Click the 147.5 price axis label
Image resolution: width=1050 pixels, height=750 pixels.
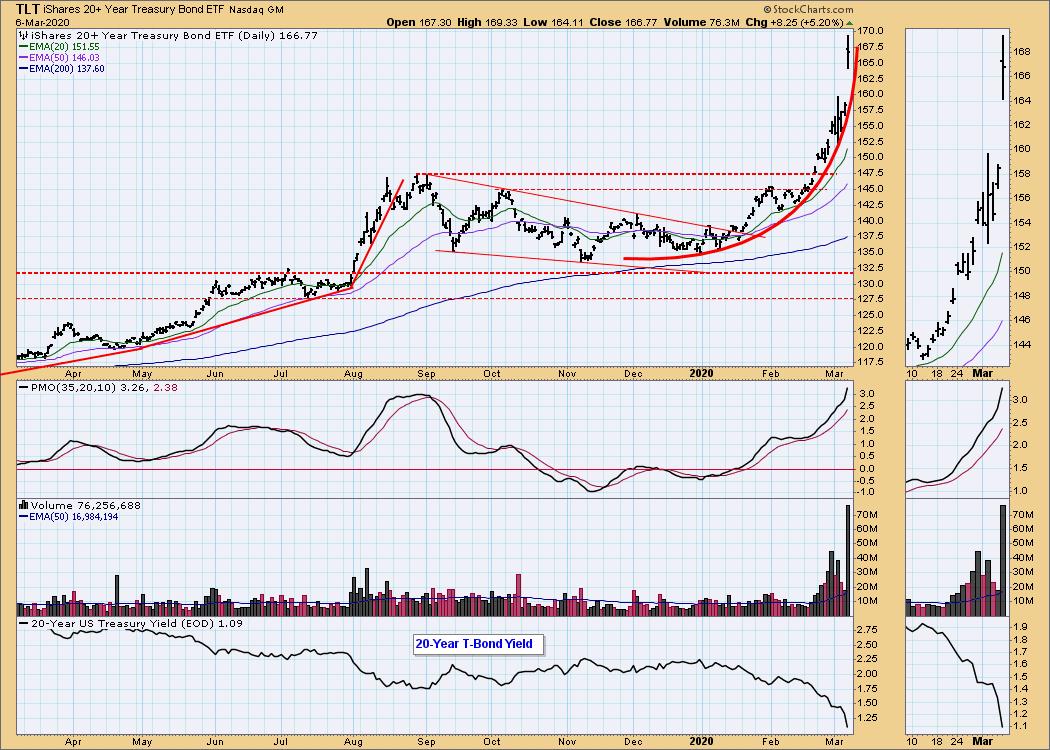(869, 173)
